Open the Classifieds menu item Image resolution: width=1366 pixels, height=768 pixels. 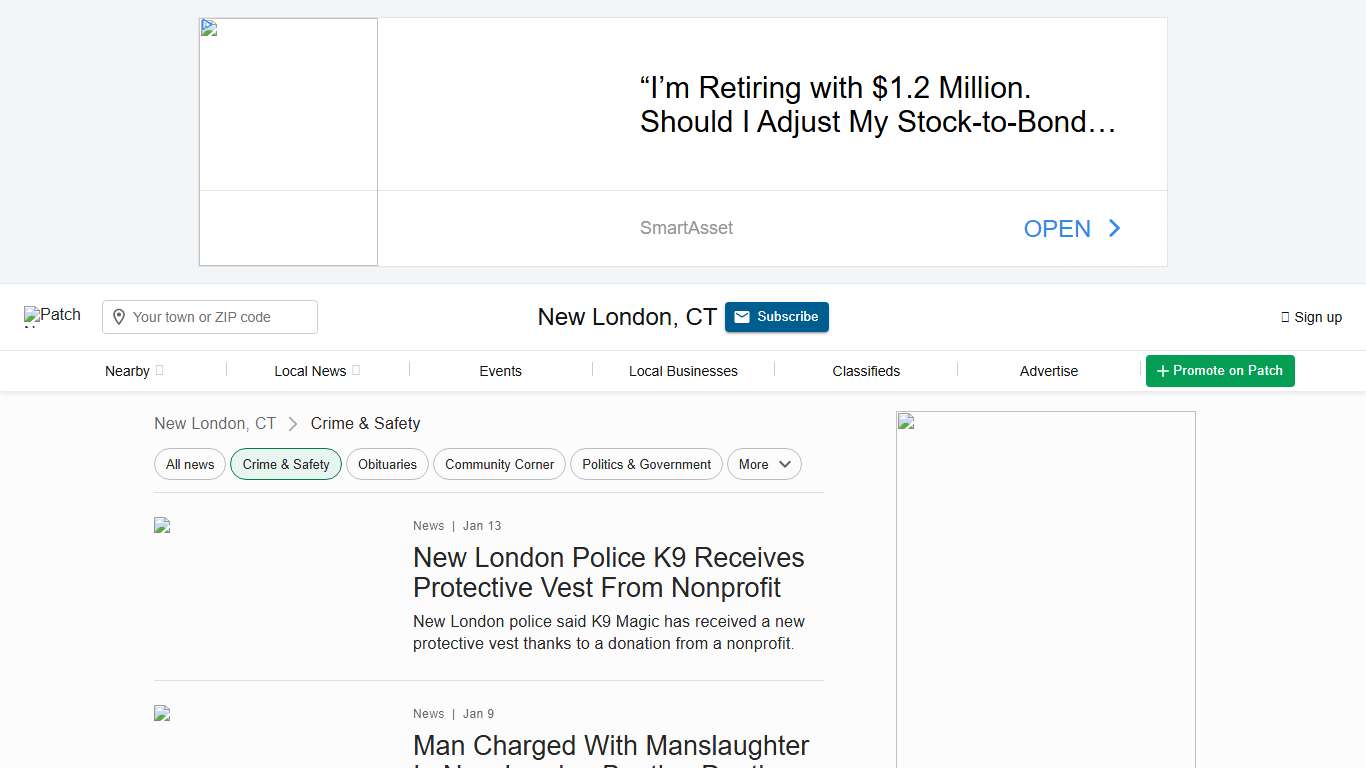click(x=866, y=371)
